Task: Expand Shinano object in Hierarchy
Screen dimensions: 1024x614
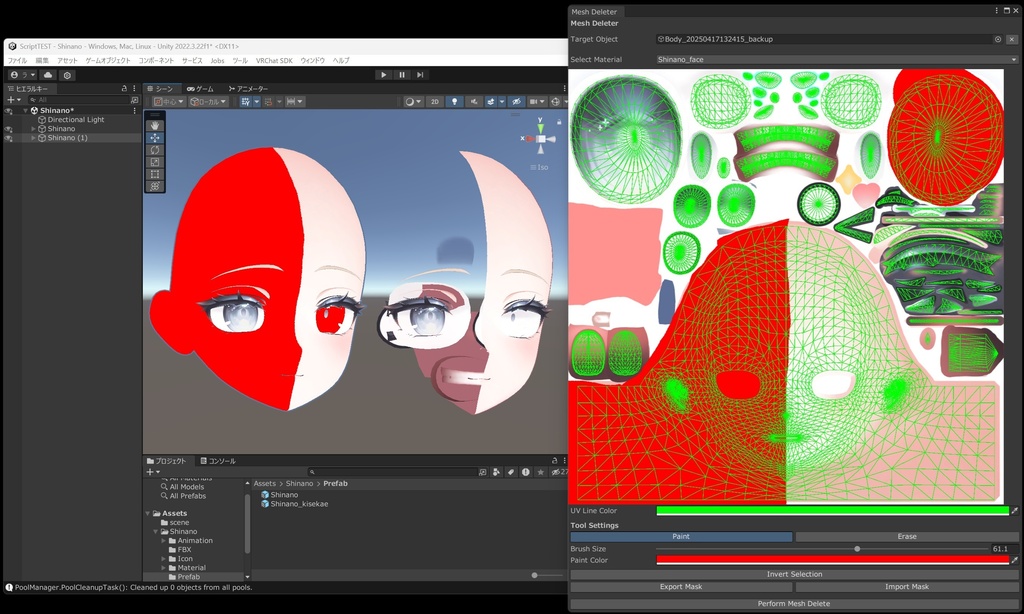Action: [x=33, y=129]
